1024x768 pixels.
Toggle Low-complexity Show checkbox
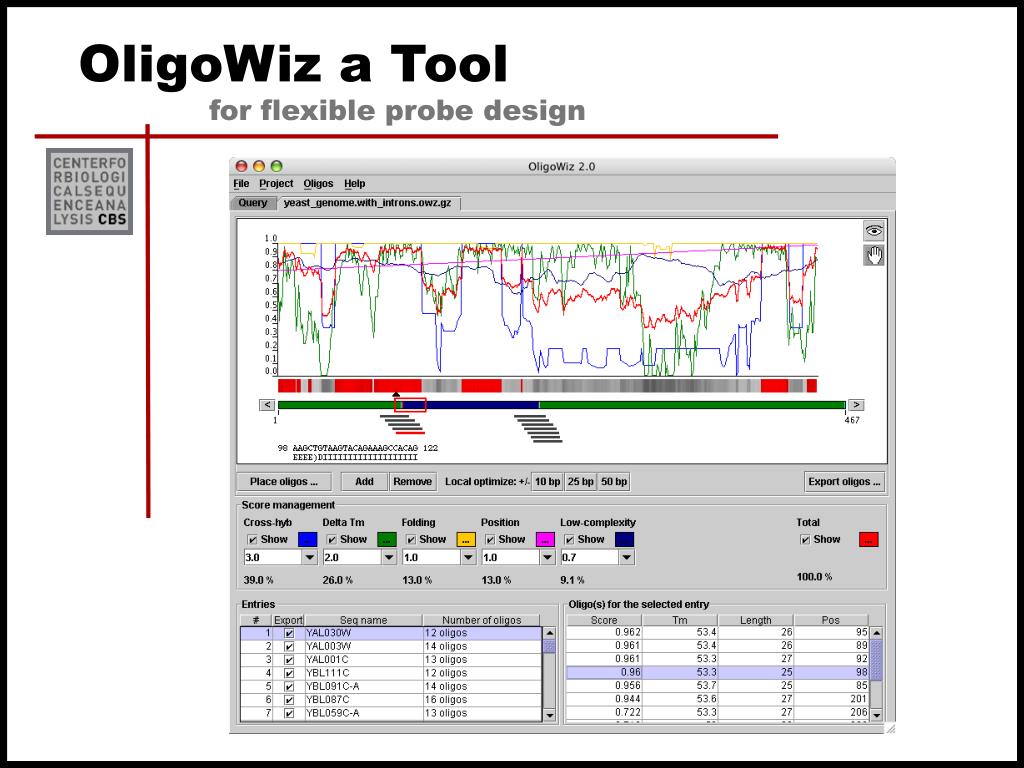[x=569, y=539]
